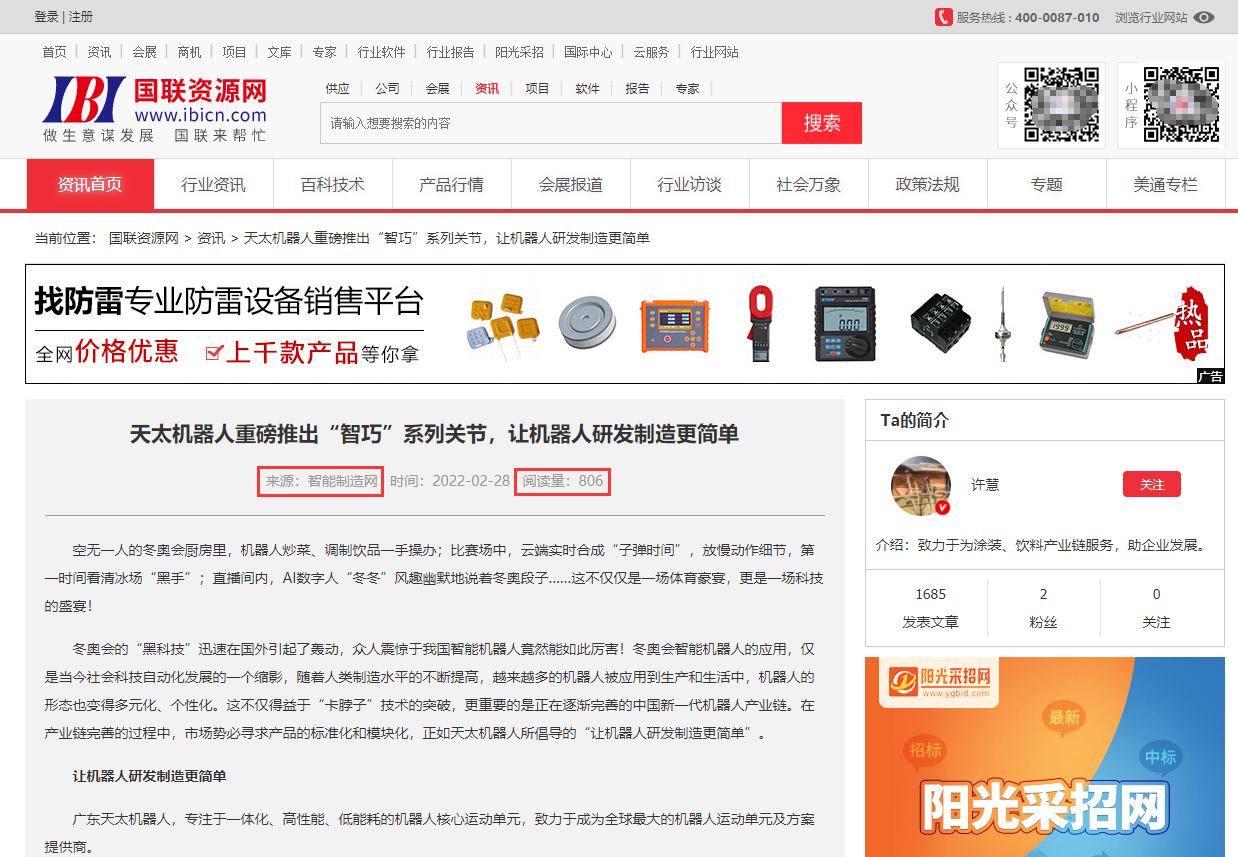Click 许慧's profile avatar

pos(920,486)
